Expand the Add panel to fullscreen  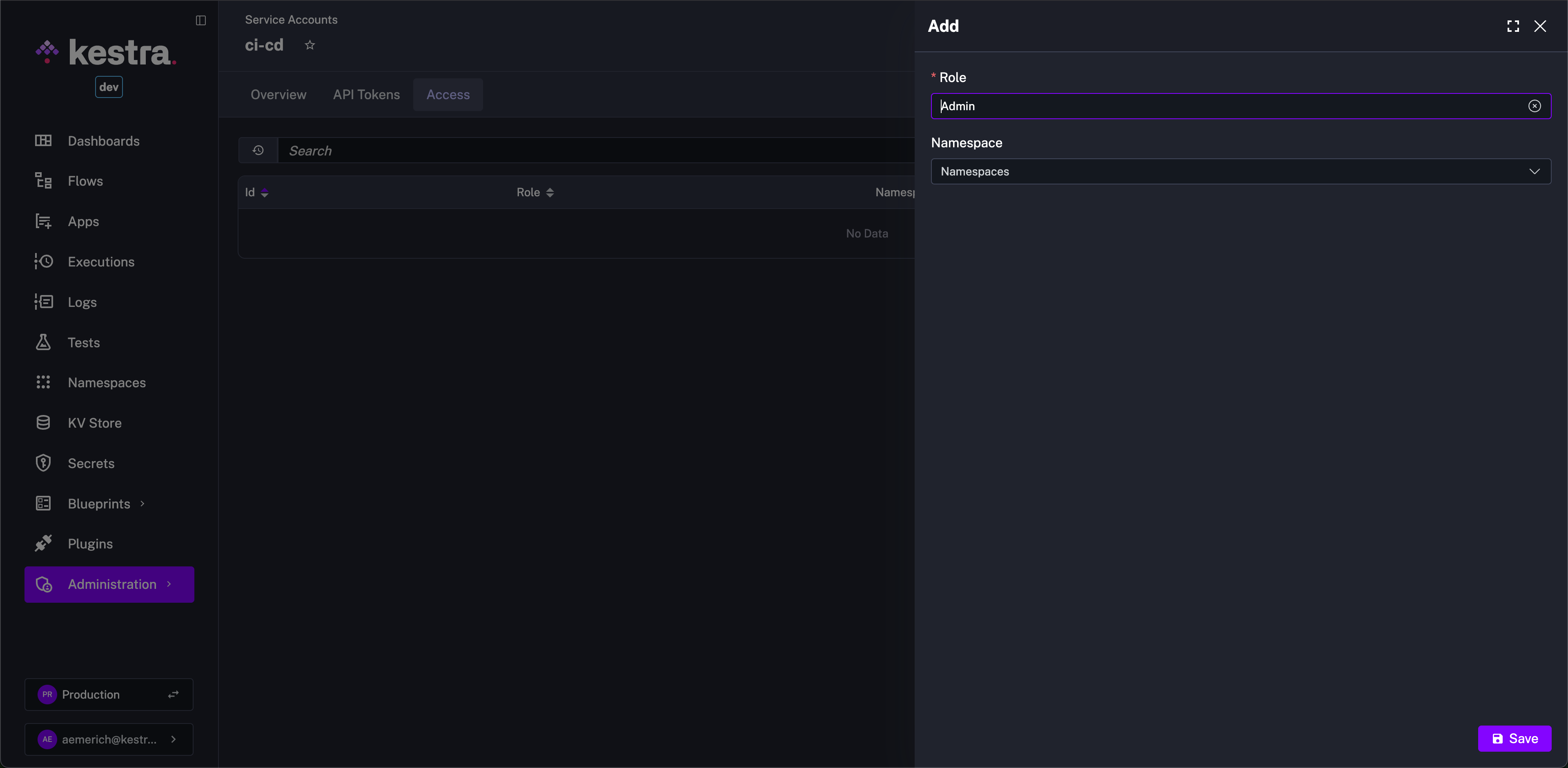click(x=1512, y=26)
